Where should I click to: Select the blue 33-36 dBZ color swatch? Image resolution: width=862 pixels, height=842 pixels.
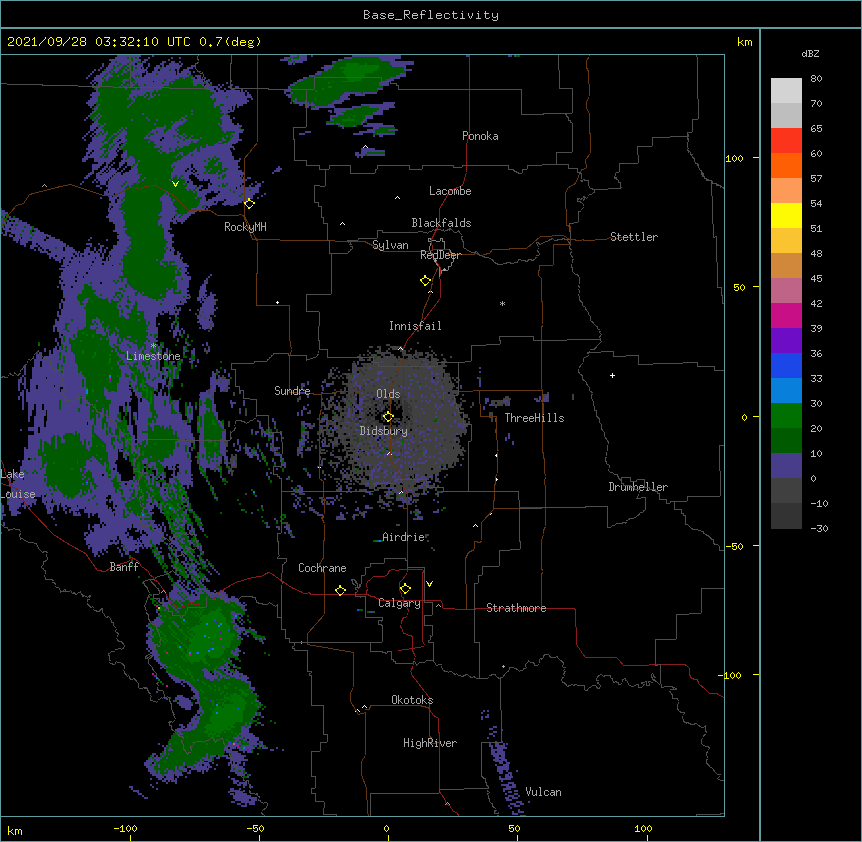click(786, 365)
